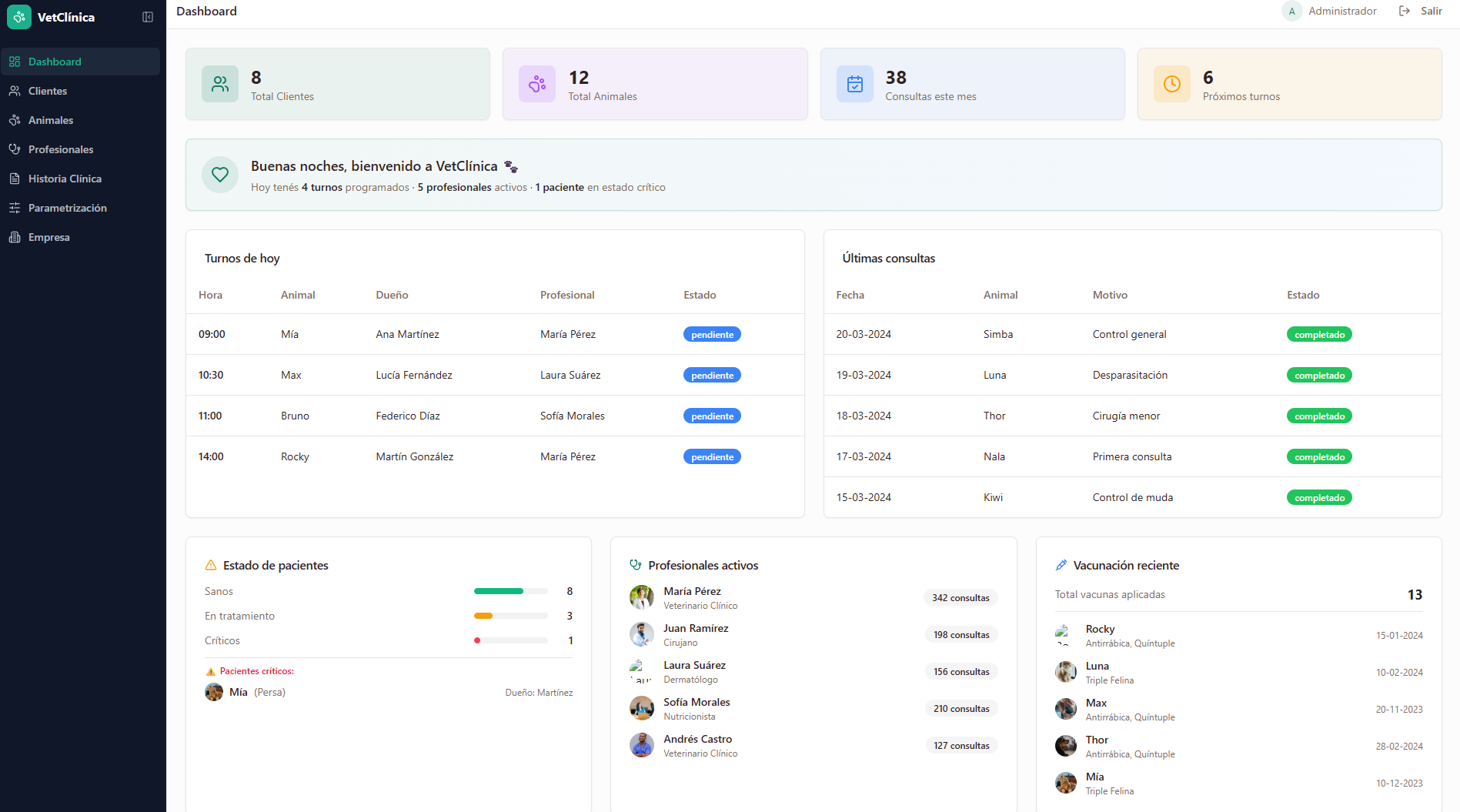Screen dimensions: 1460x812
Task: Open the Clientes section in sidebar
Action: pos(48,91)
